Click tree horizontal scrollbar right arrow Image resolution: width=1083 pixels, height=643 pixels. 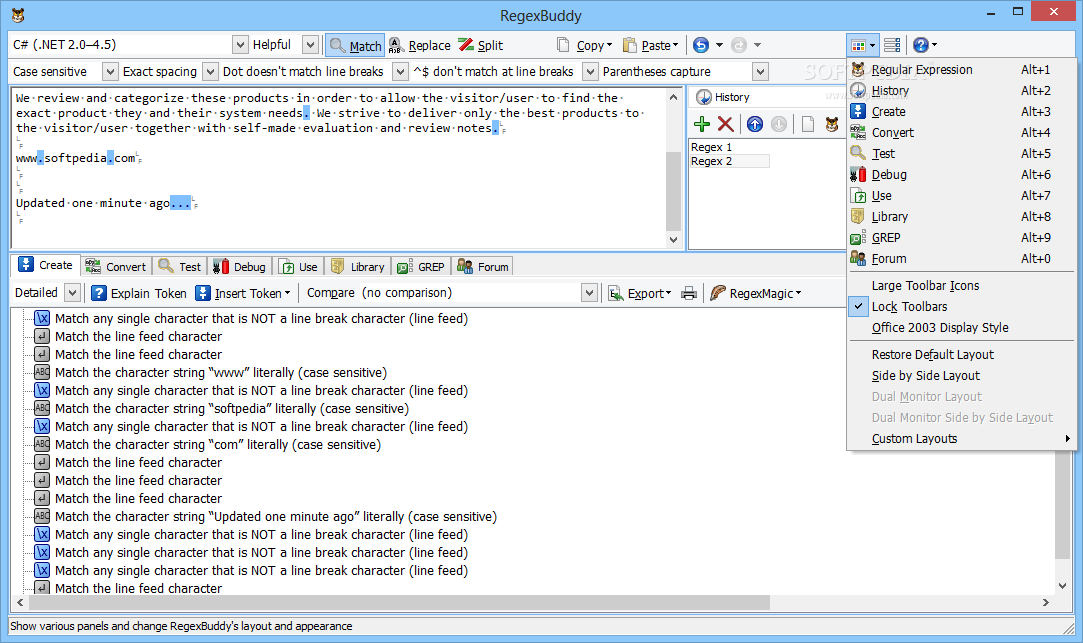tap(1046, 603)
